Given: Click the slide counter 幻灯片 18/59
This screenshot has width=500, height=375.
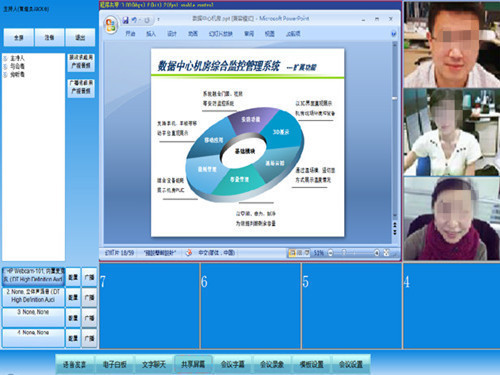Looking at the screenshot, I should click(119, 253).
